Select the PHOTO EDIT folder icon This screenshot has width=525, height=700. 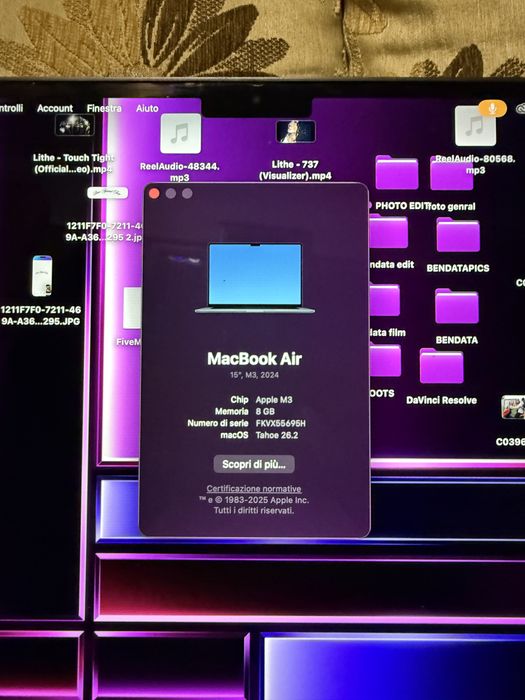point(396,172)
